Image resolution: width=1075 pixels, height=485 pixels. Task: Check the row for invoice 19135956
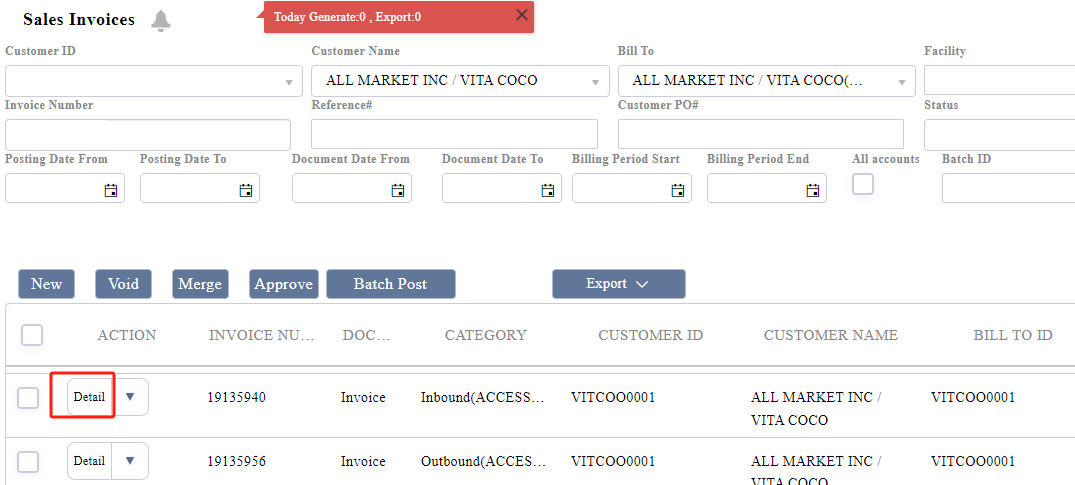pos(29,462)
